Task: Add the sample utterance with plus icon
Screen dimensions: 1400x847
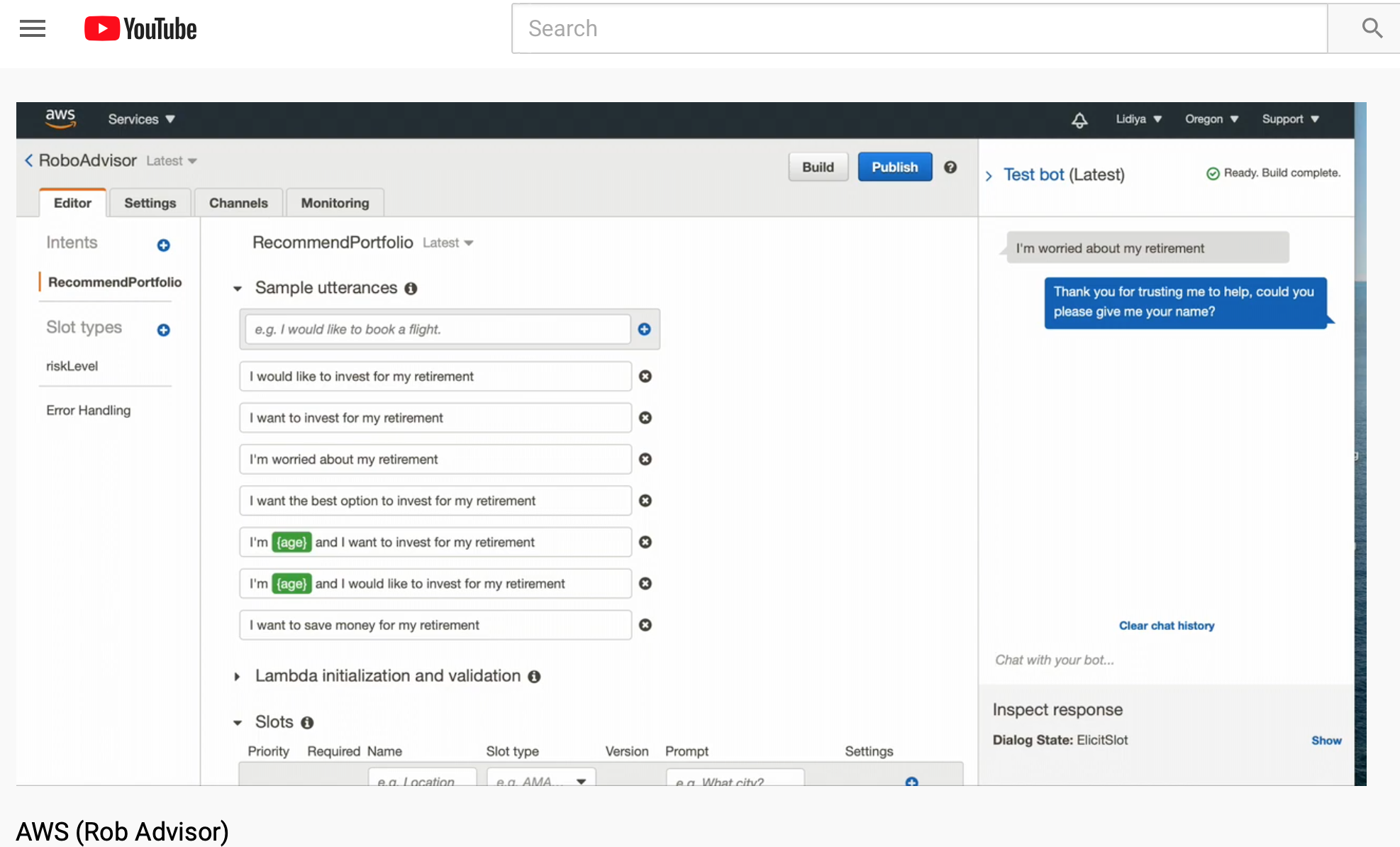Action: (x=644, y=329)
